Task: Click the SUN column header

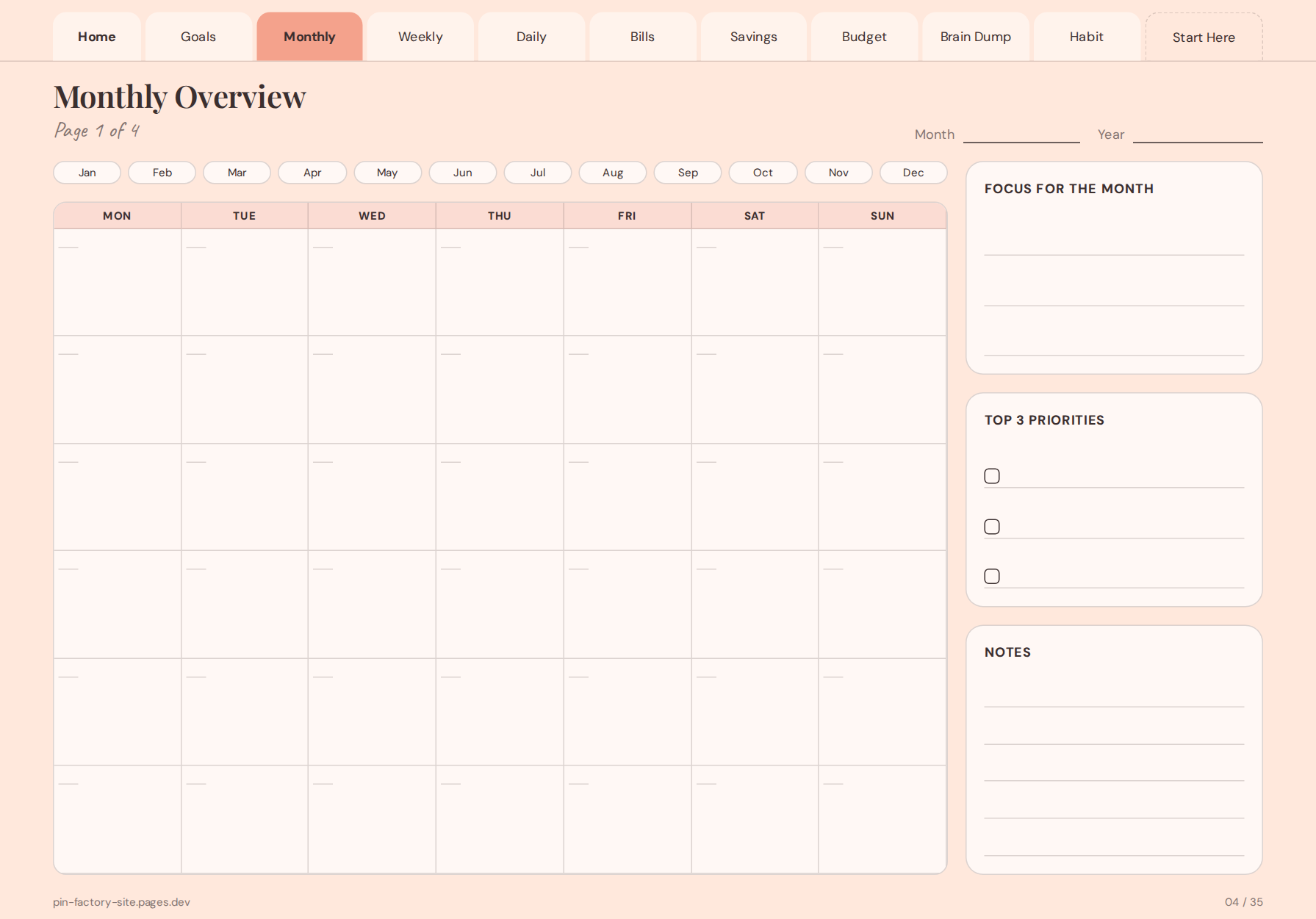Action: (882, 216)
